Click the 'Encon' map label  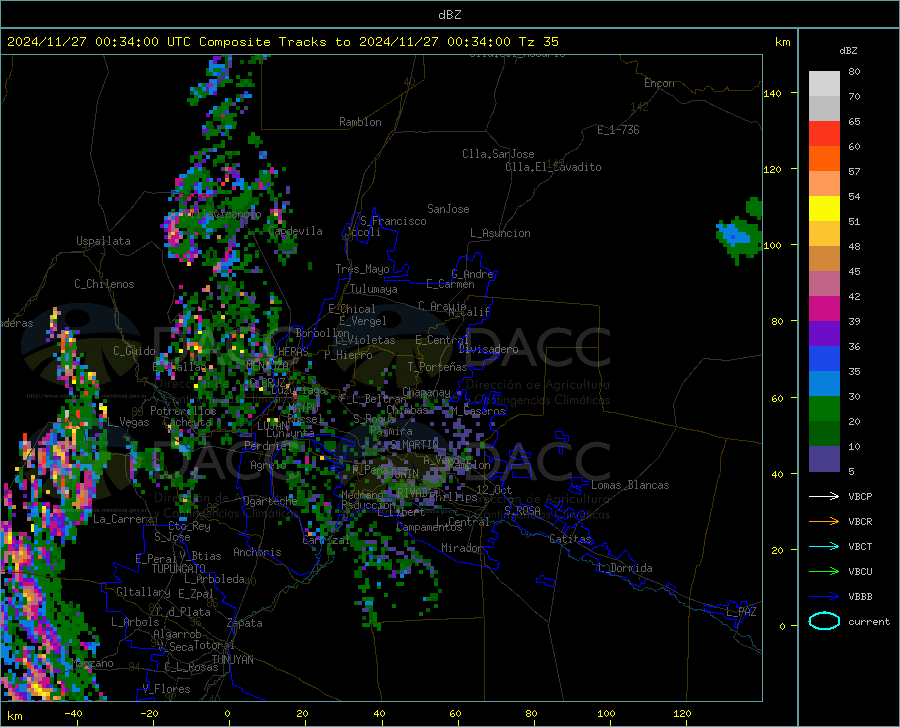pos(659,83)
